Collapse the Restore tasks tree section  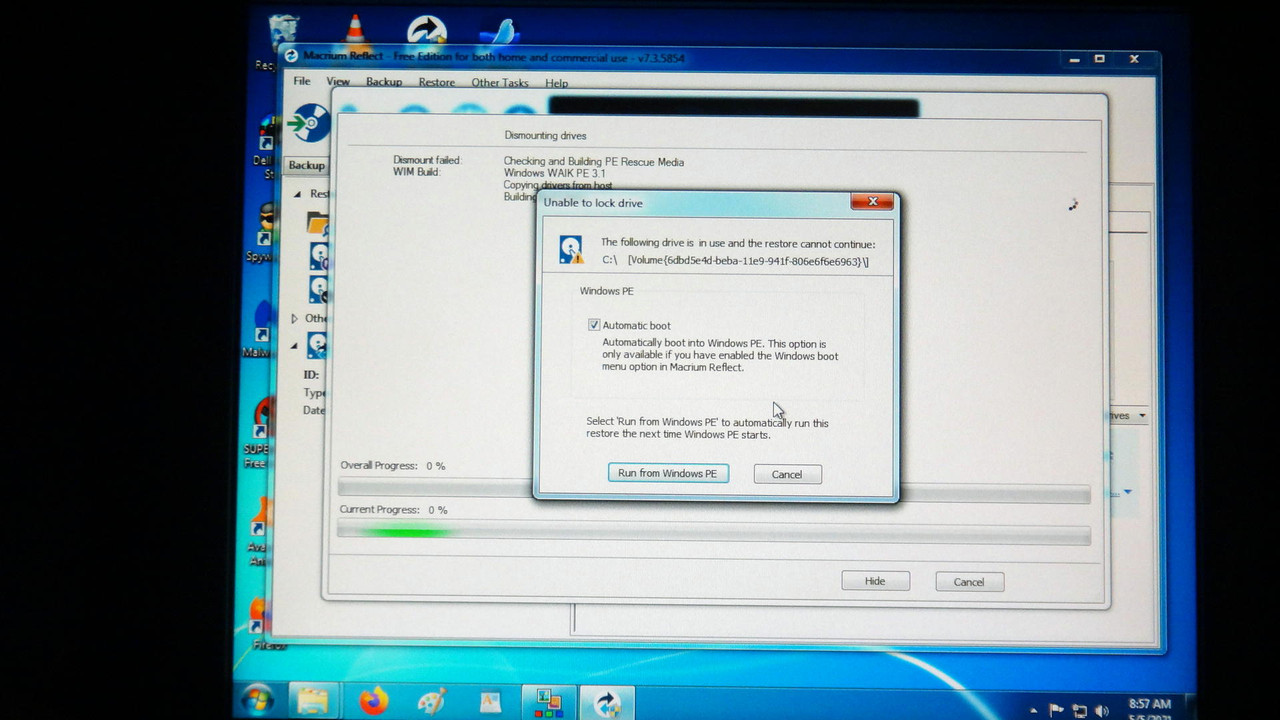[297, 194]
